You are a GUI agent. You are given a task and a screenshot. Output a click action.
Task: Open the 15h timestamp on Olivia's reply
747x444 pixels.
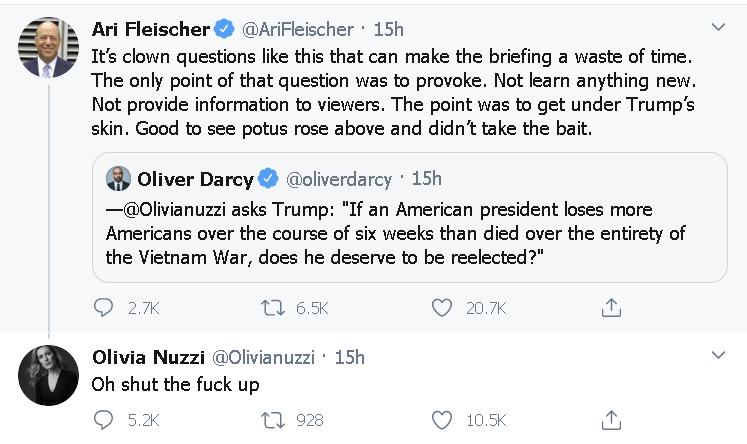350,357
